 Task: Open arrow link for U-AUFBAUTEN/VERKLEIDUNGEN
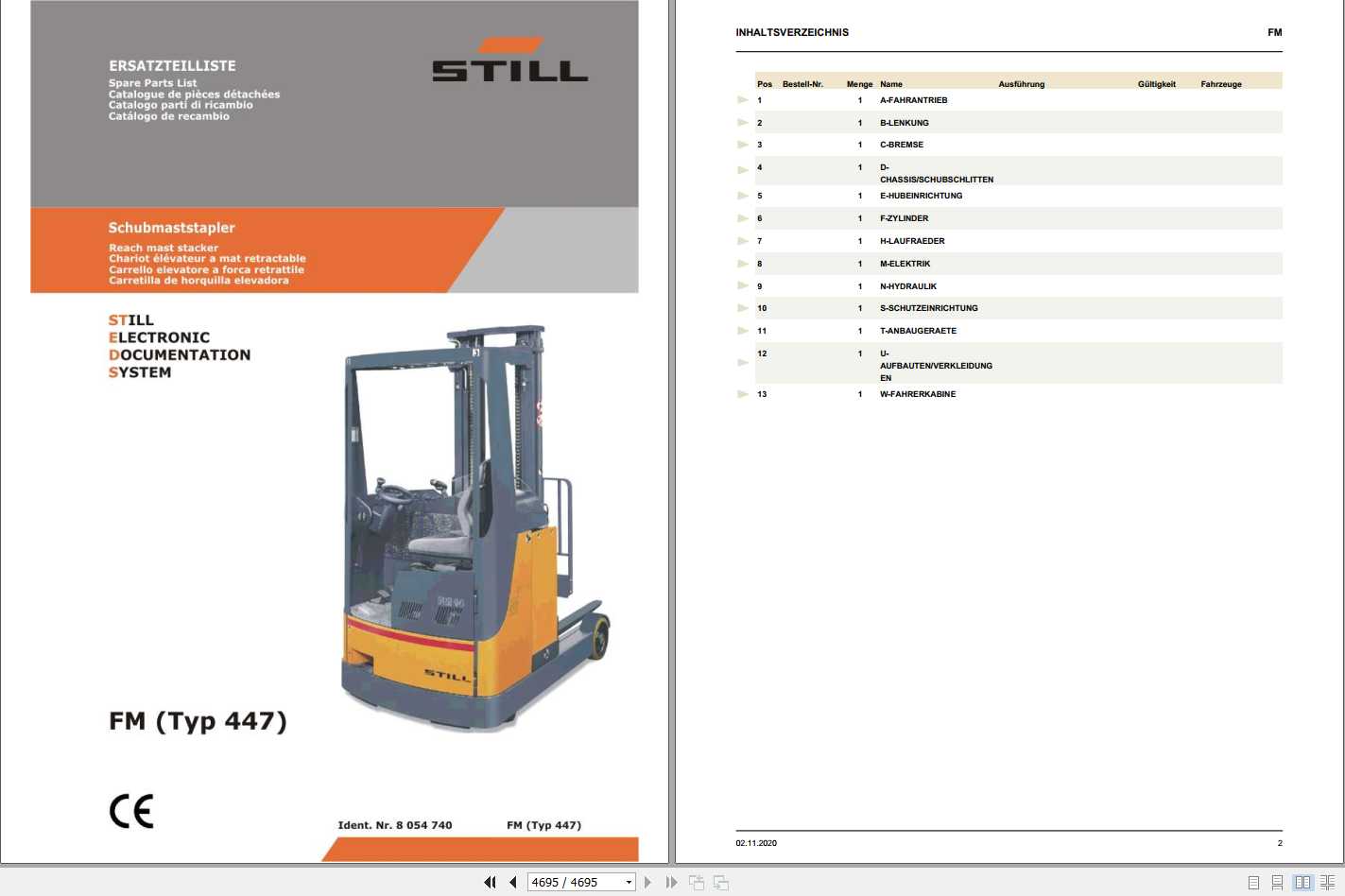coord(743,363)
